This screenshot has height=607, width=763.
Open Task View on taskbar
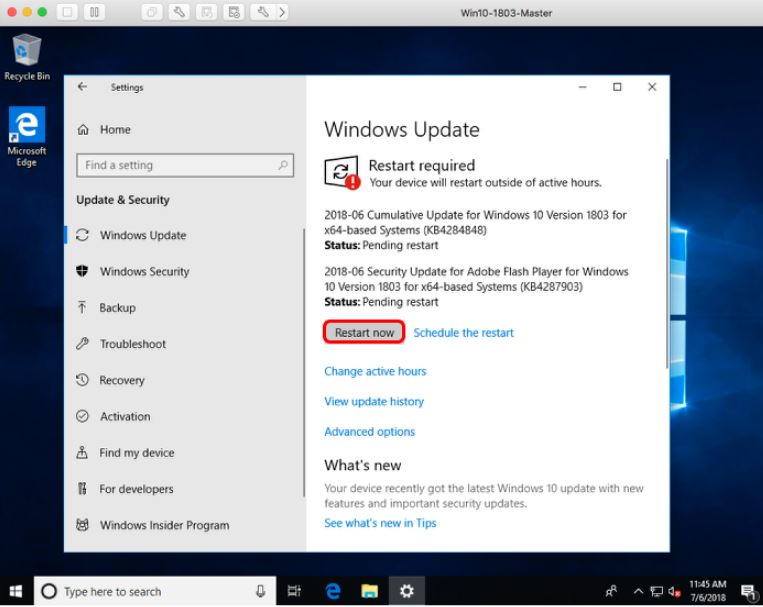(x=294, y=591)
